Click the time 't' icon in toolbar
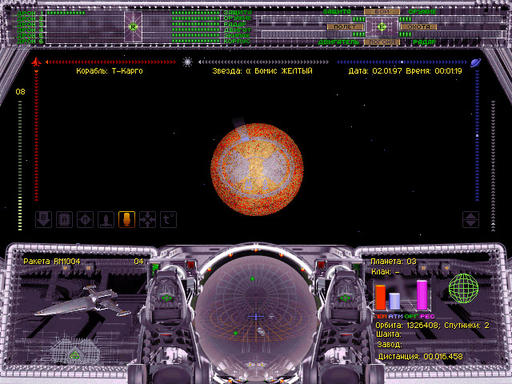 (168, 220)
